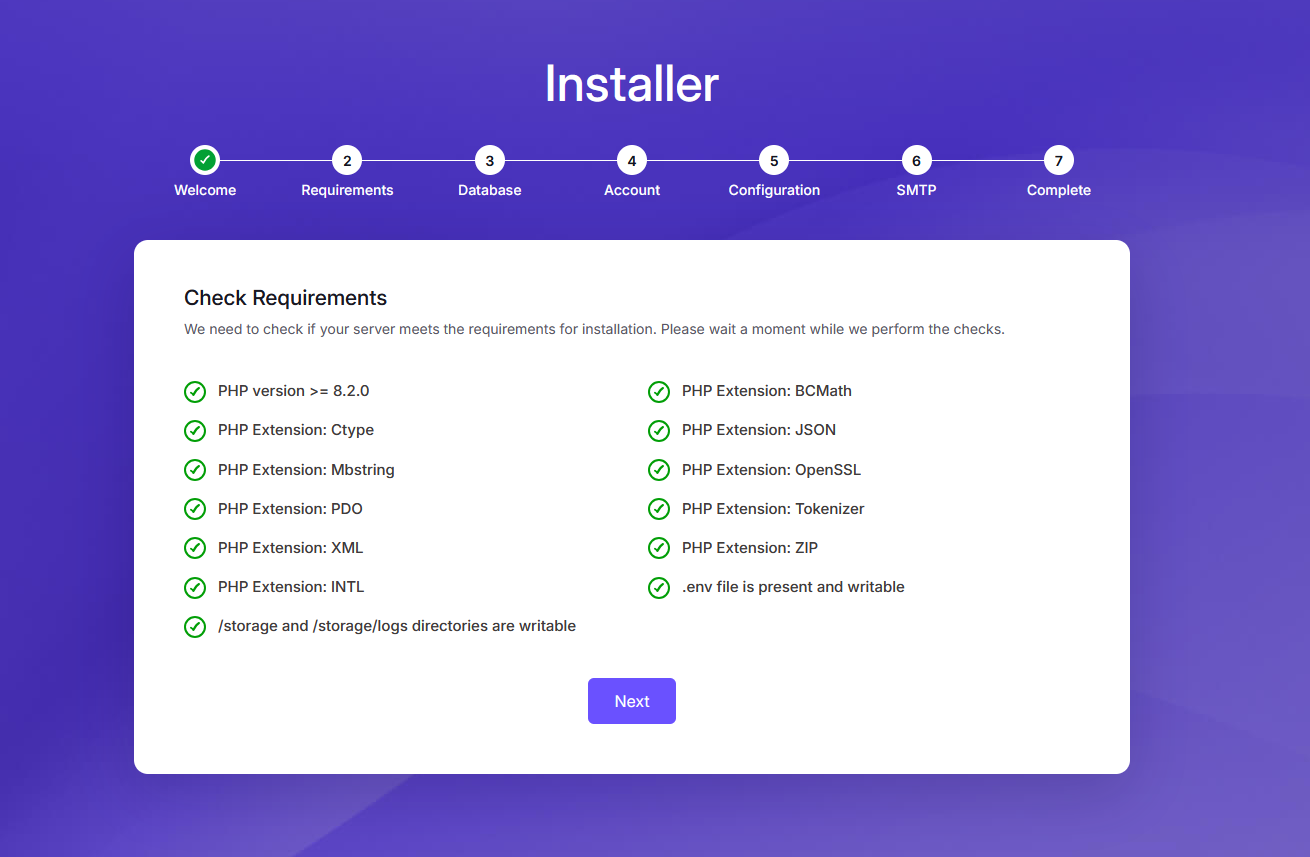Click the Welcome step label
1310x857 pixels.
pyautogui.click(x=205, y=190)
